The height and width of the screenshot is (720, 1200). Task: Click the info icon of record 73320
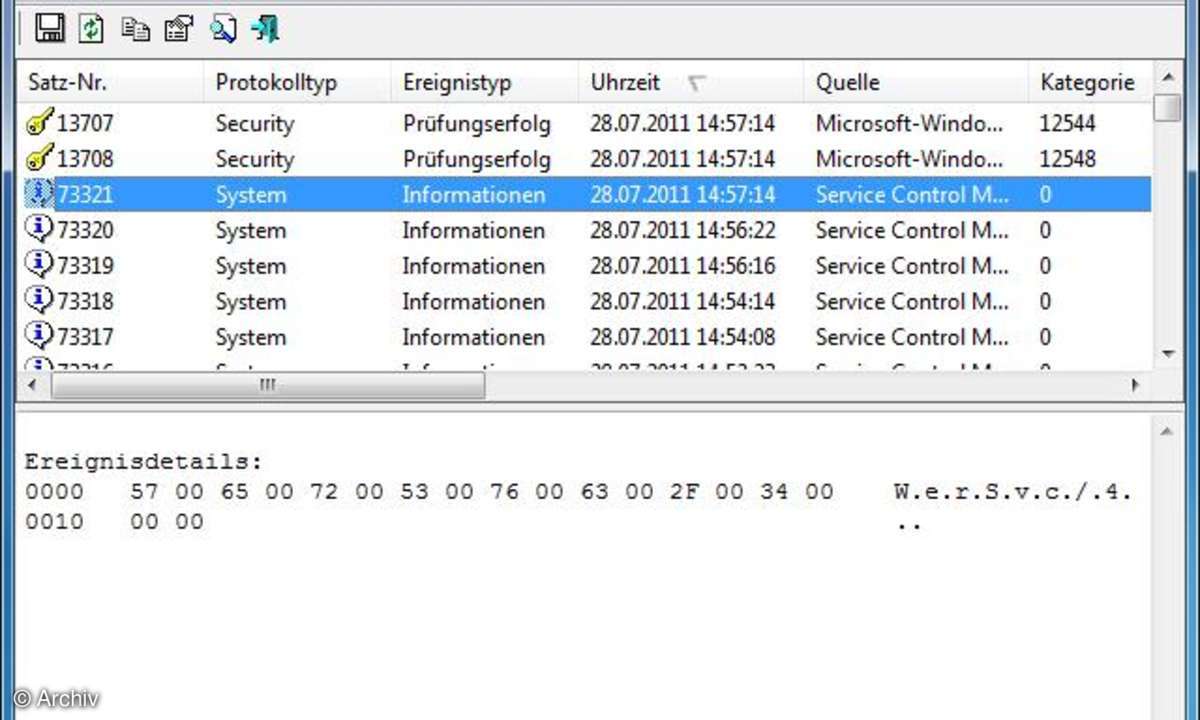click(x=38, y=229)
